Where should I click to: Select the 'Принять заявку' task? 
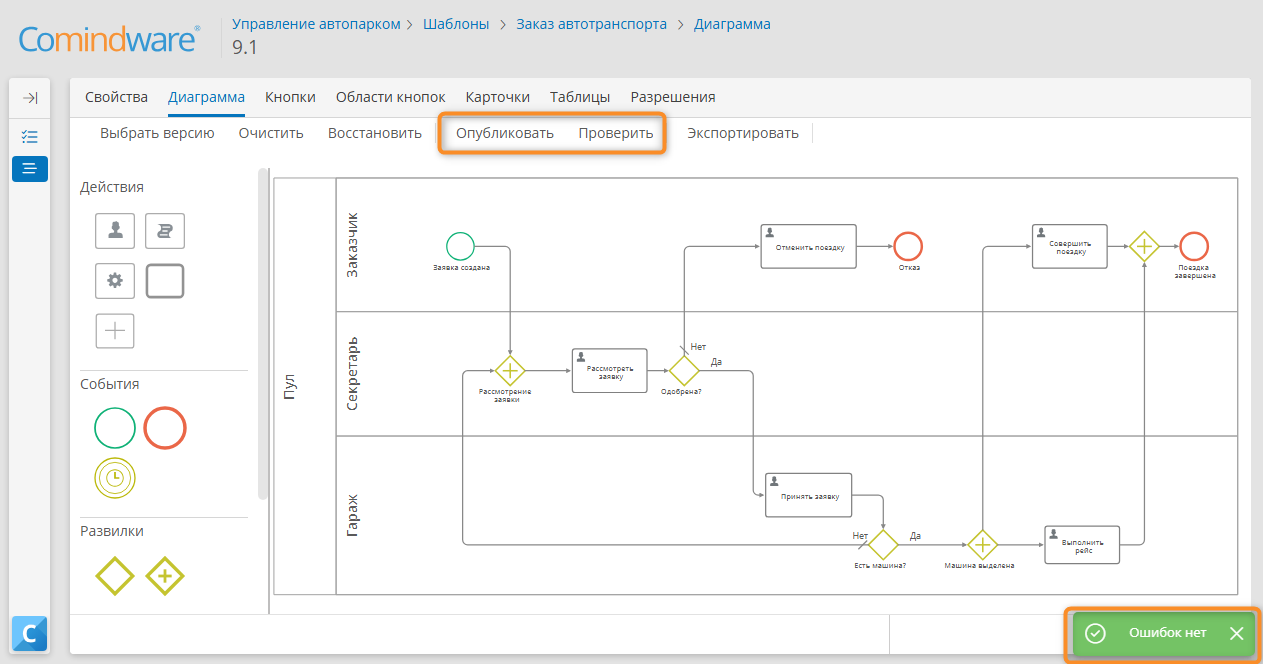pos(808,495)
